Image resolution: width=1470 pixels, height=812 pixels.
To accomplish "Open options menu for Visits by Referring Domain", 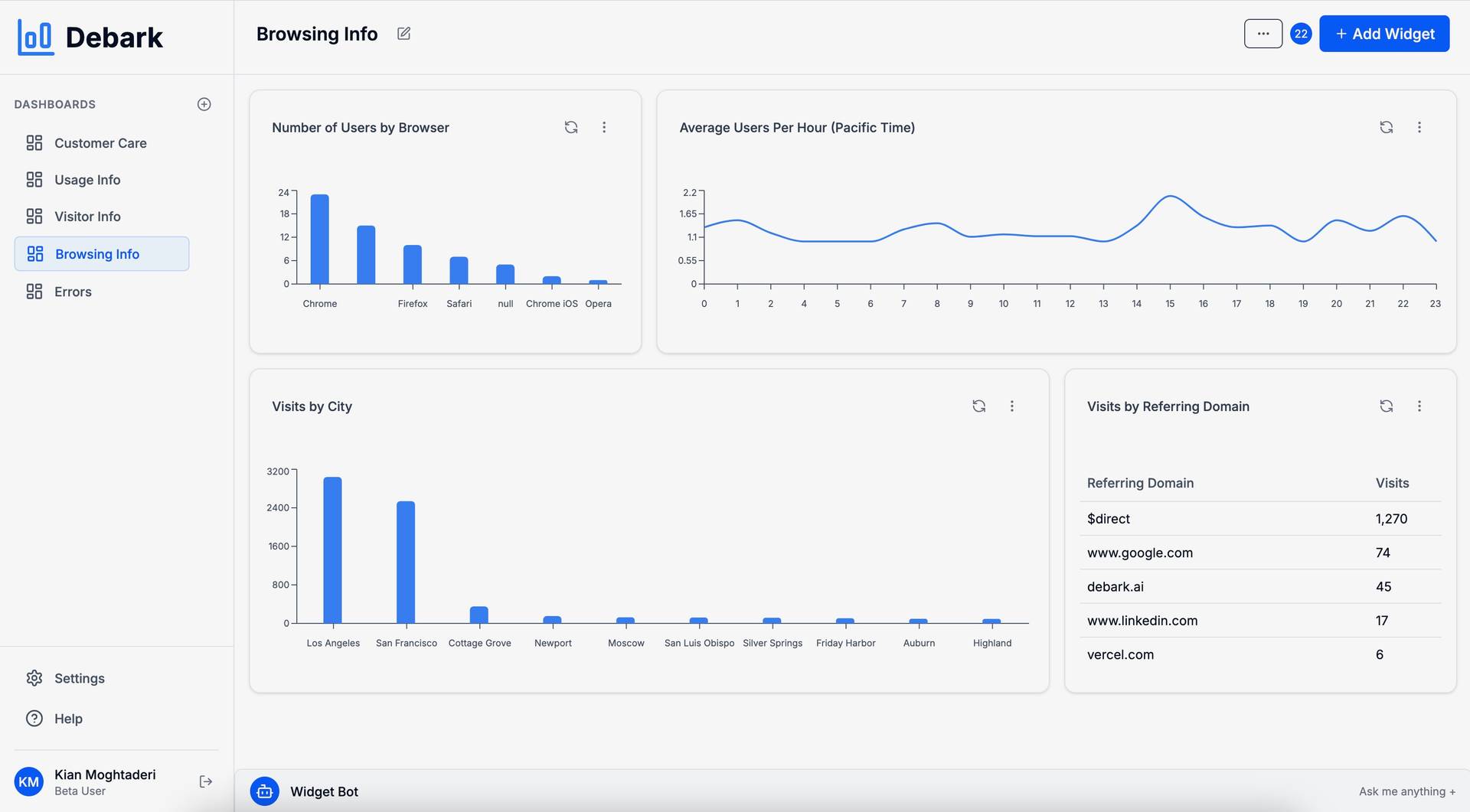I will tap(1419, 406).
